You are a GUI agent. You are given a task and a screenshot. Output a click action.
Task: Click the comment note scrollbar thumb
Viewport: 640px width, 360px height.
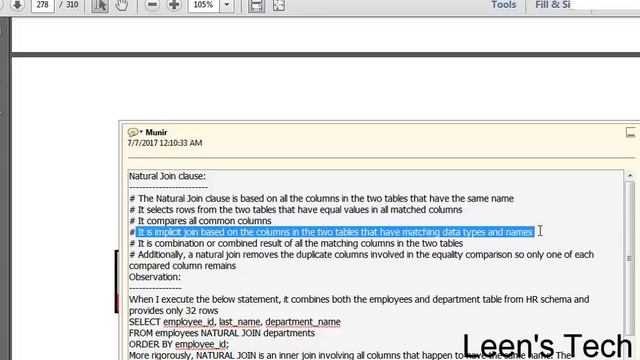[x=630, y=258]
